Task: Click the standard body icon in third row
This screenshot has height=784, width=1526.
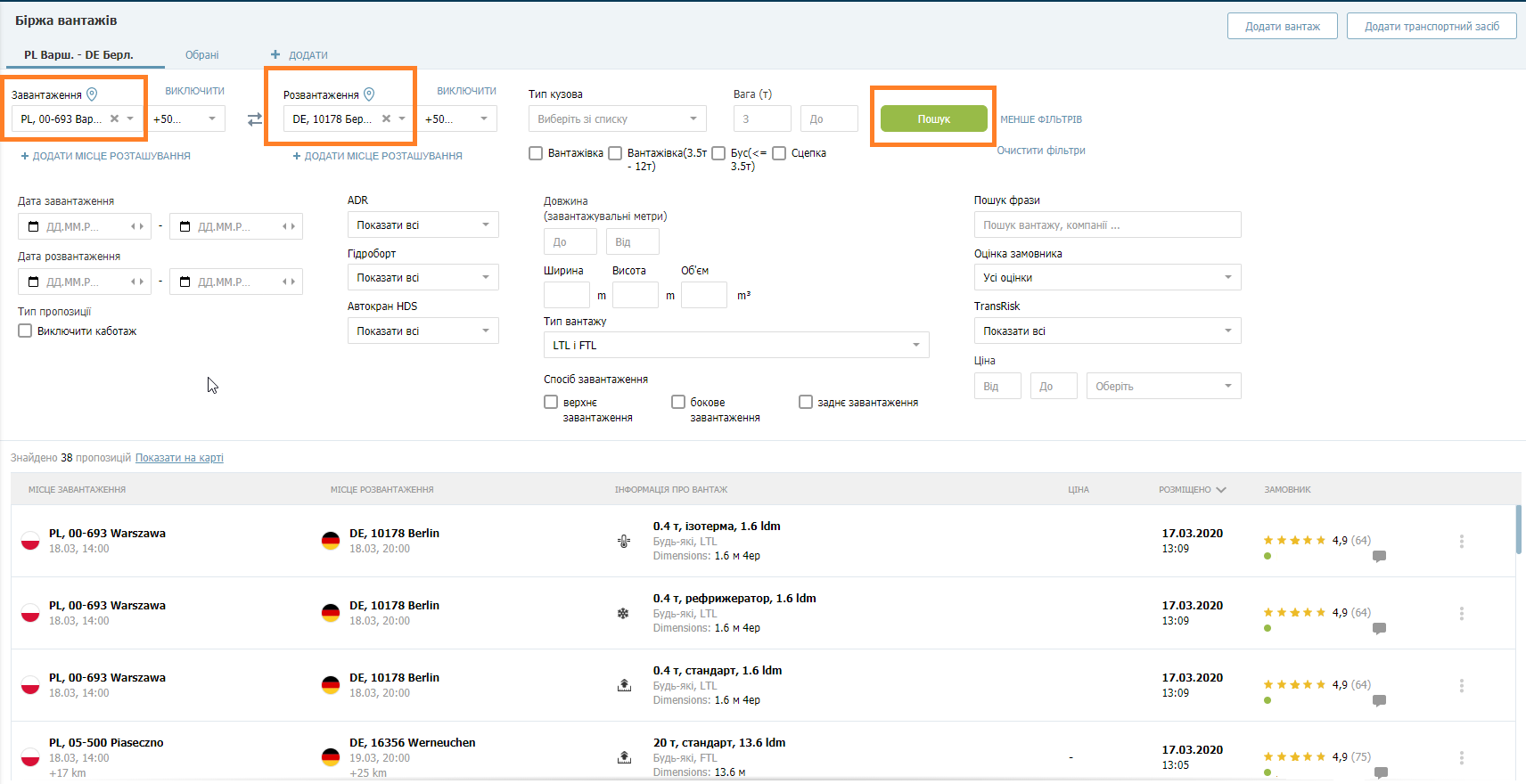Action: (x=624, y=685)
